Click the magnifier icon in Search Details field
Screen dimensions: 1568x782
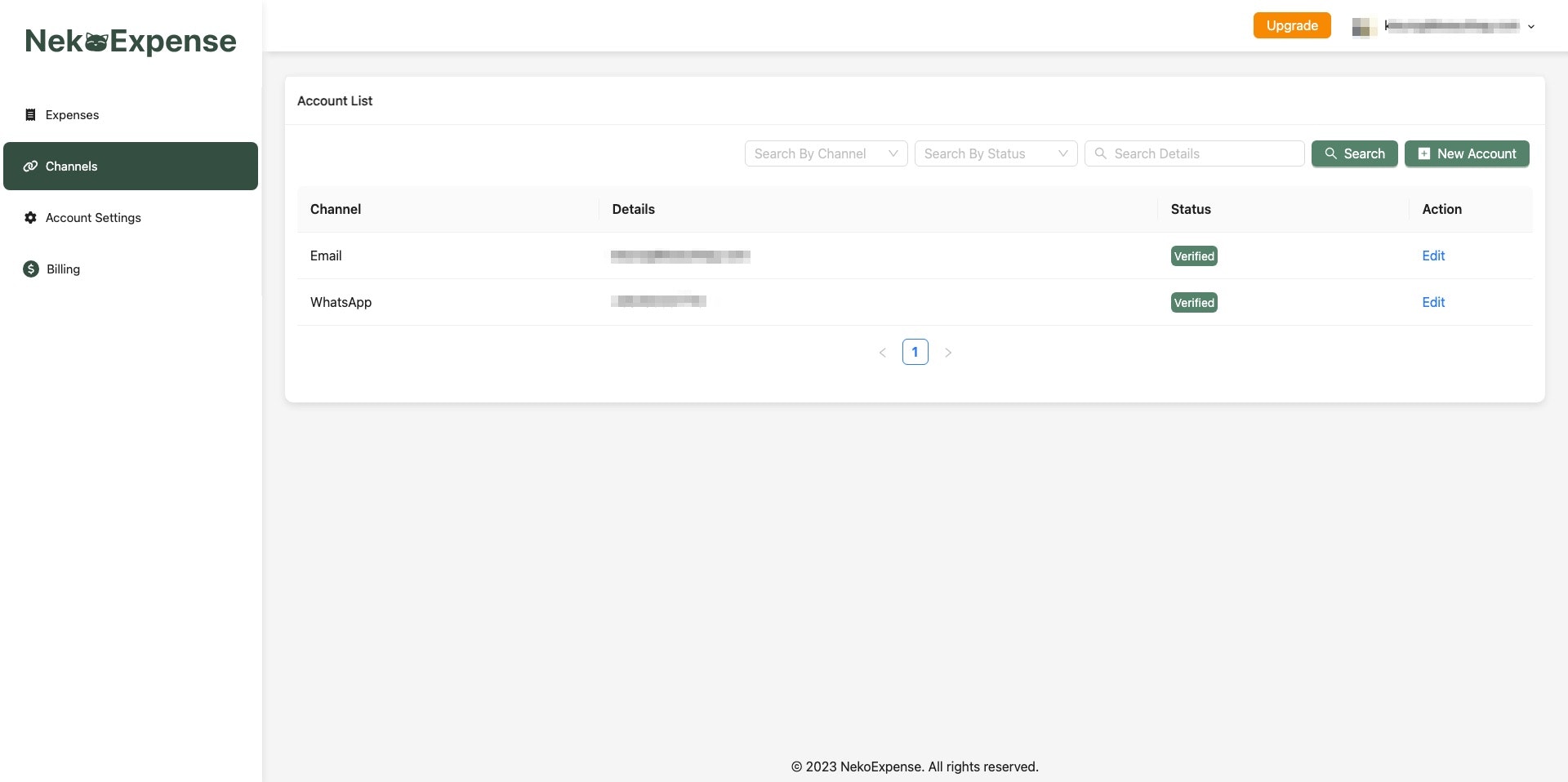(1101, 153)
